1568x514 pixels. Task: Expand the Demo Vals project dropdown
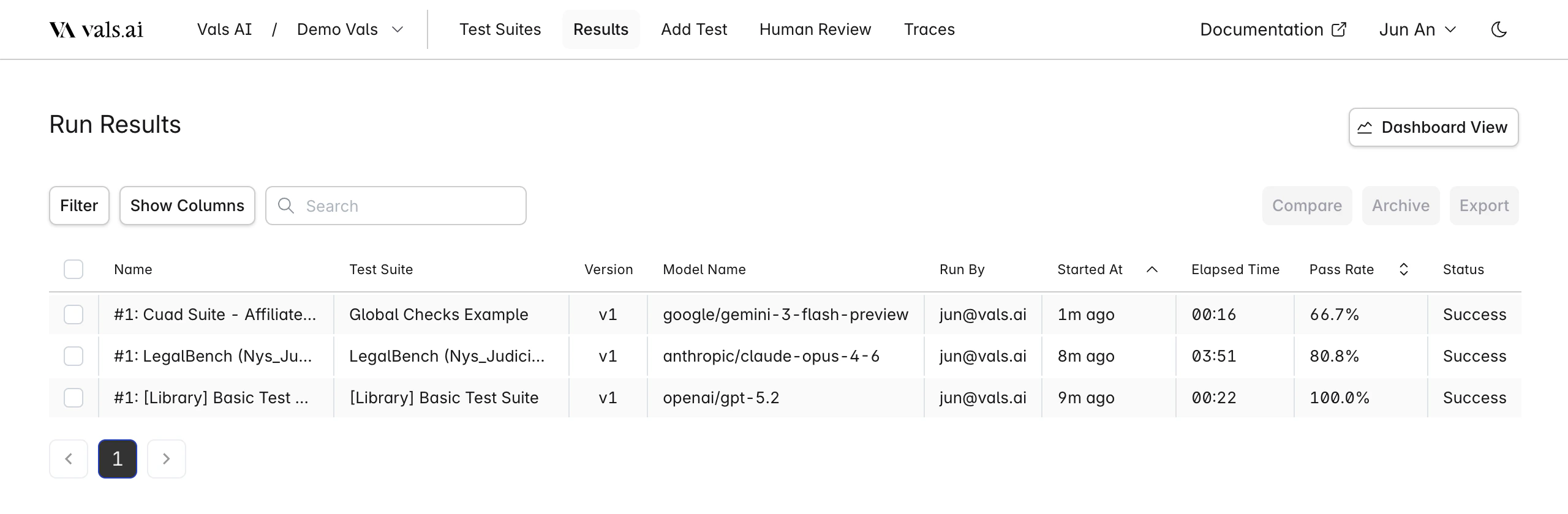(x=350, y=29)
